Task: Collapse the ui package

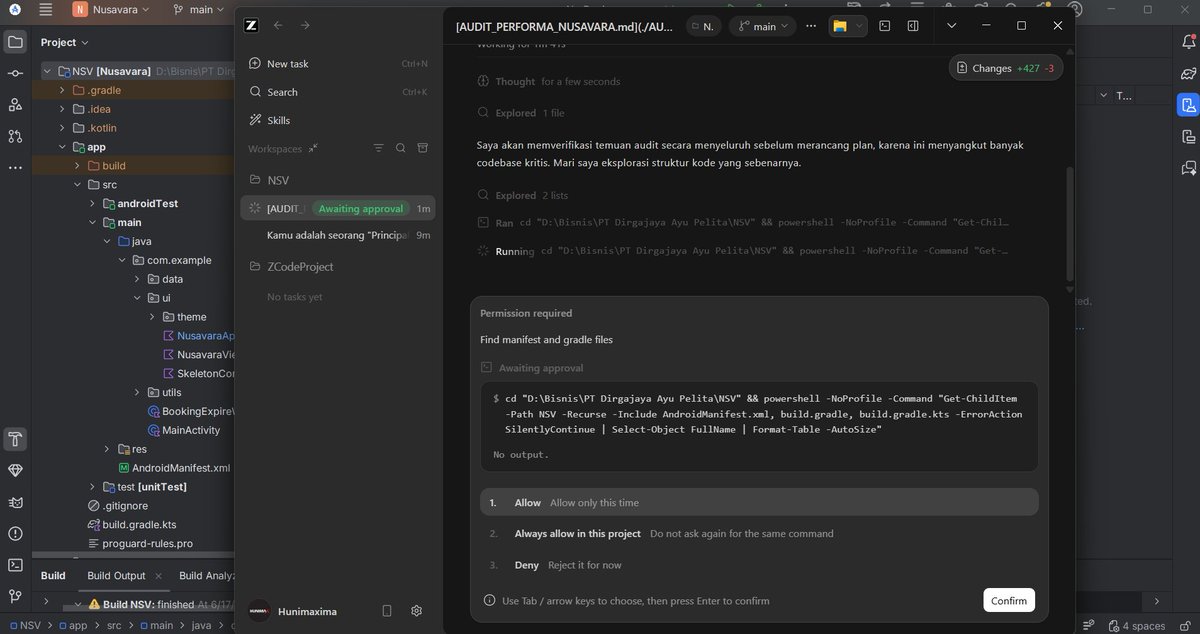Action: (137, 298)
